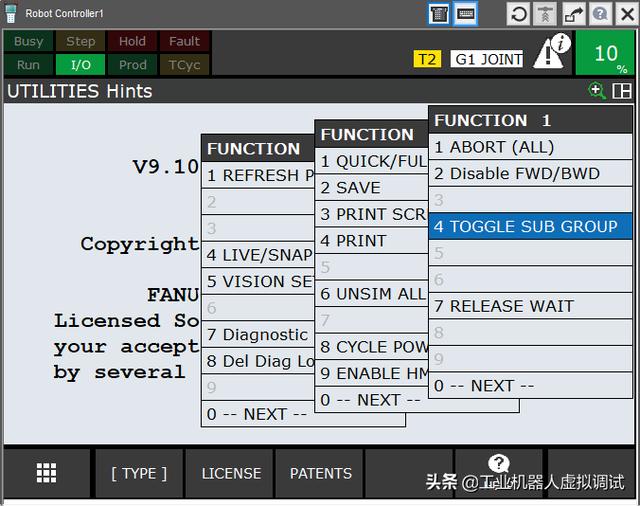Click the Fault status indicator
Image resolution: width=640 pixels, height=506 pixels.
pyautogui.click(x=184, y=41)
